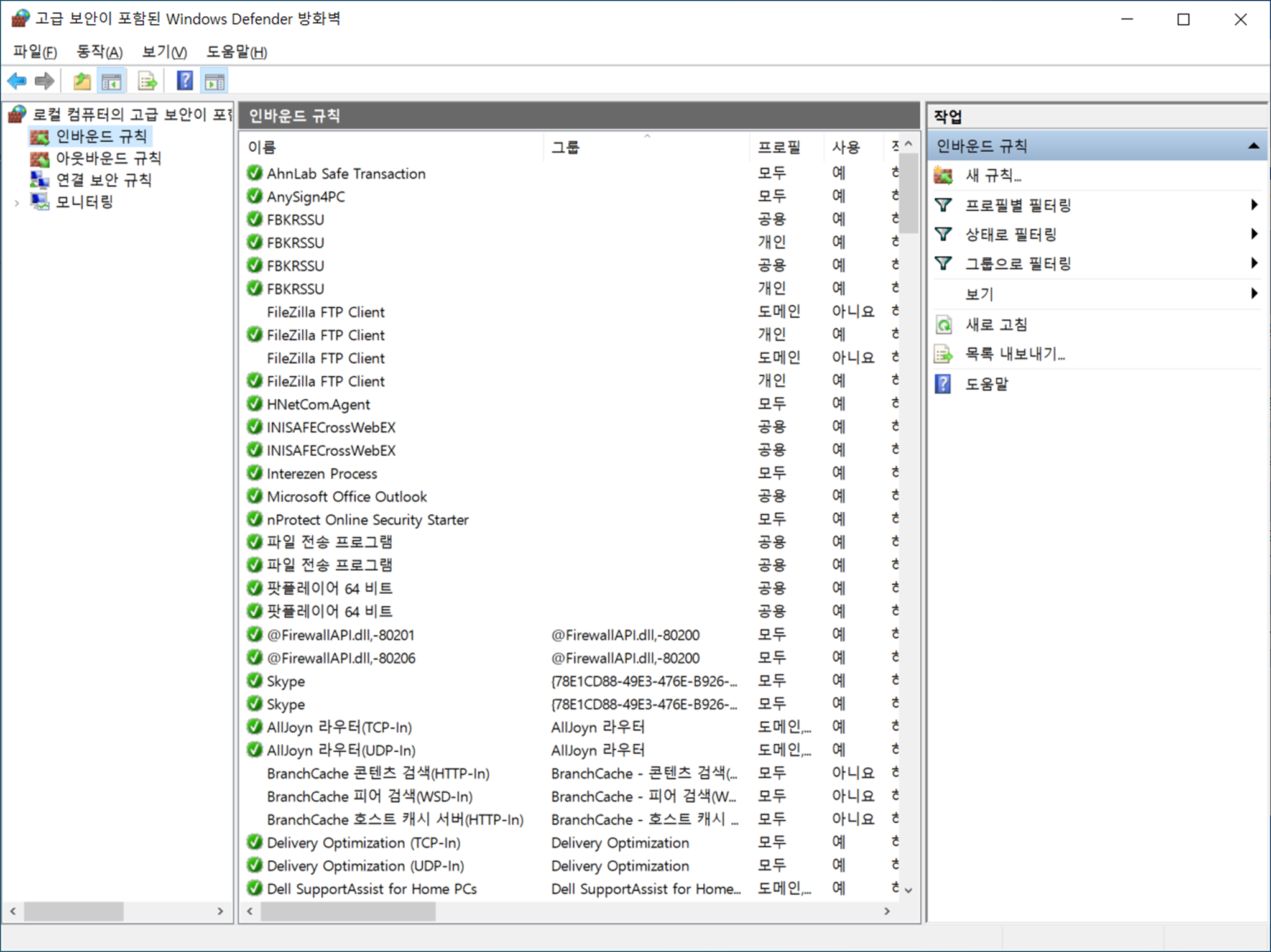Click the export list toolbar icon
This screenshot has width=1271, height=952.
(x=147, y=81)
